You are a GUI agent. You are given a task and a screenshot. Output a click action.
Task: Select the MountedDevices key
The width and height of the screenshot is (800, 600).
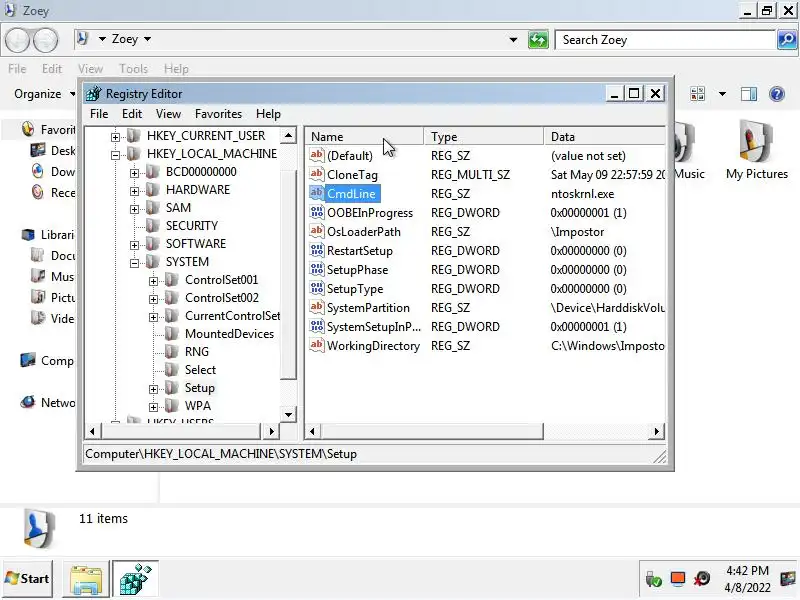tap(229, 334)
